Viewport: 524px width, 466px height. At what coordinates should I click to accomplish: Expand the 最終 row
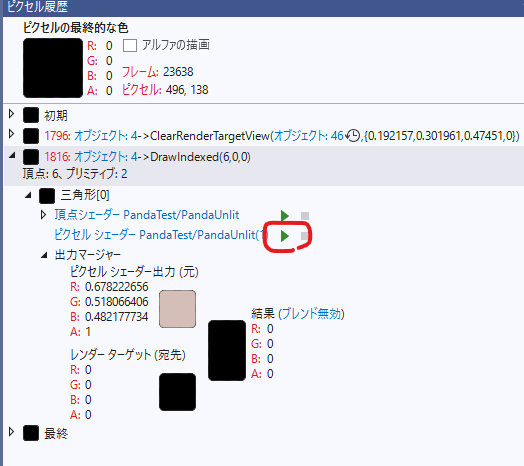(x=11, y=432)
